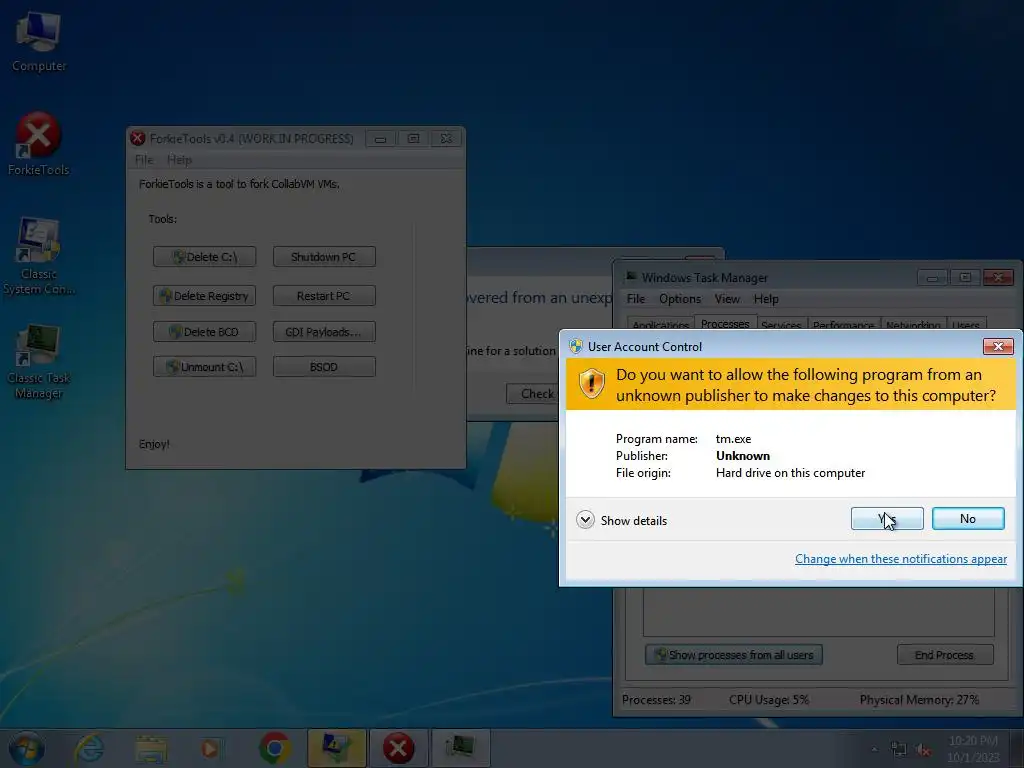Switch to the Task Manager taskbar item
The height and width of the screenshot is (768, 1024).
tap(460, 748)
